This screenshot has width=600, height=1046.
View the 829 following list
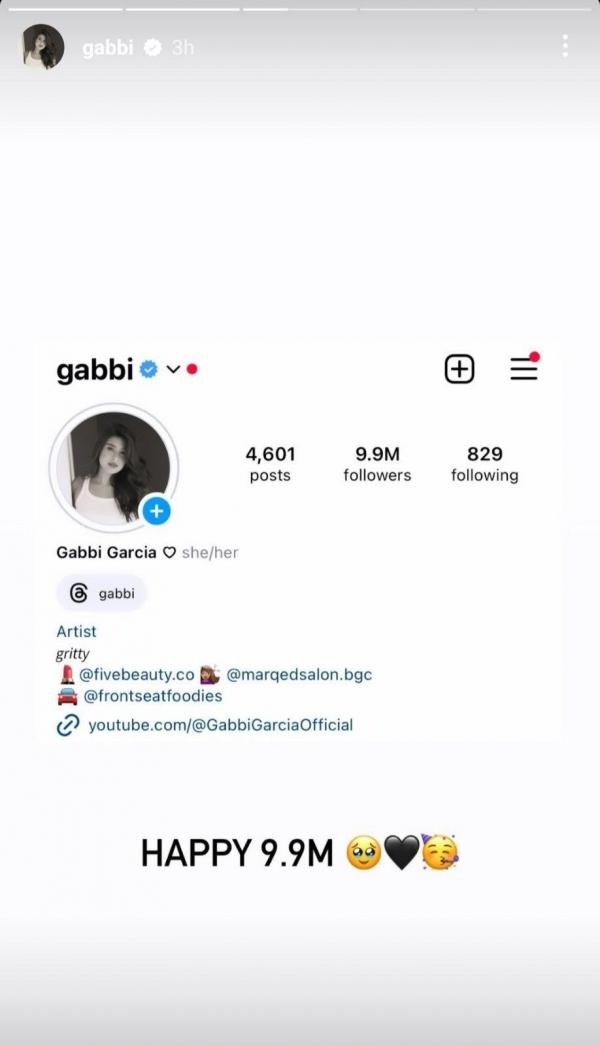click(x=485, y=464)
